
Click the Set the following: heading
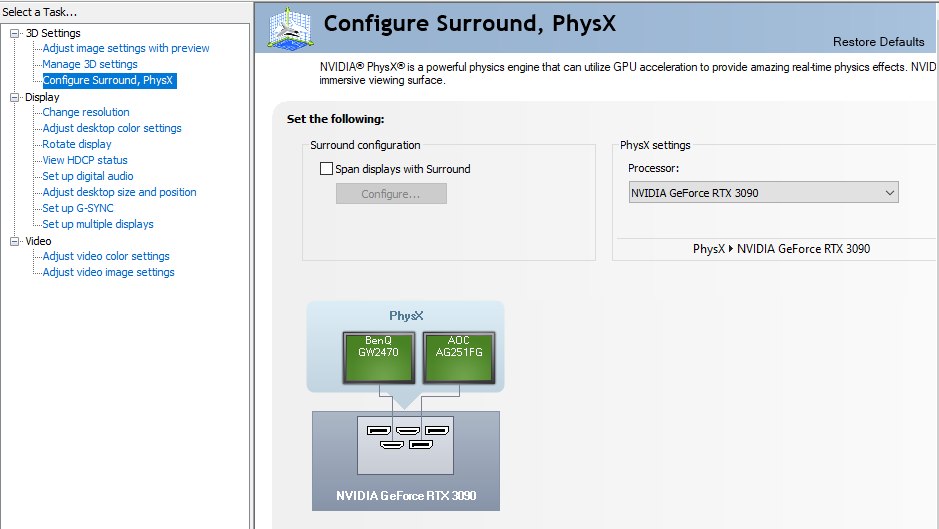(x=335, y=119)
